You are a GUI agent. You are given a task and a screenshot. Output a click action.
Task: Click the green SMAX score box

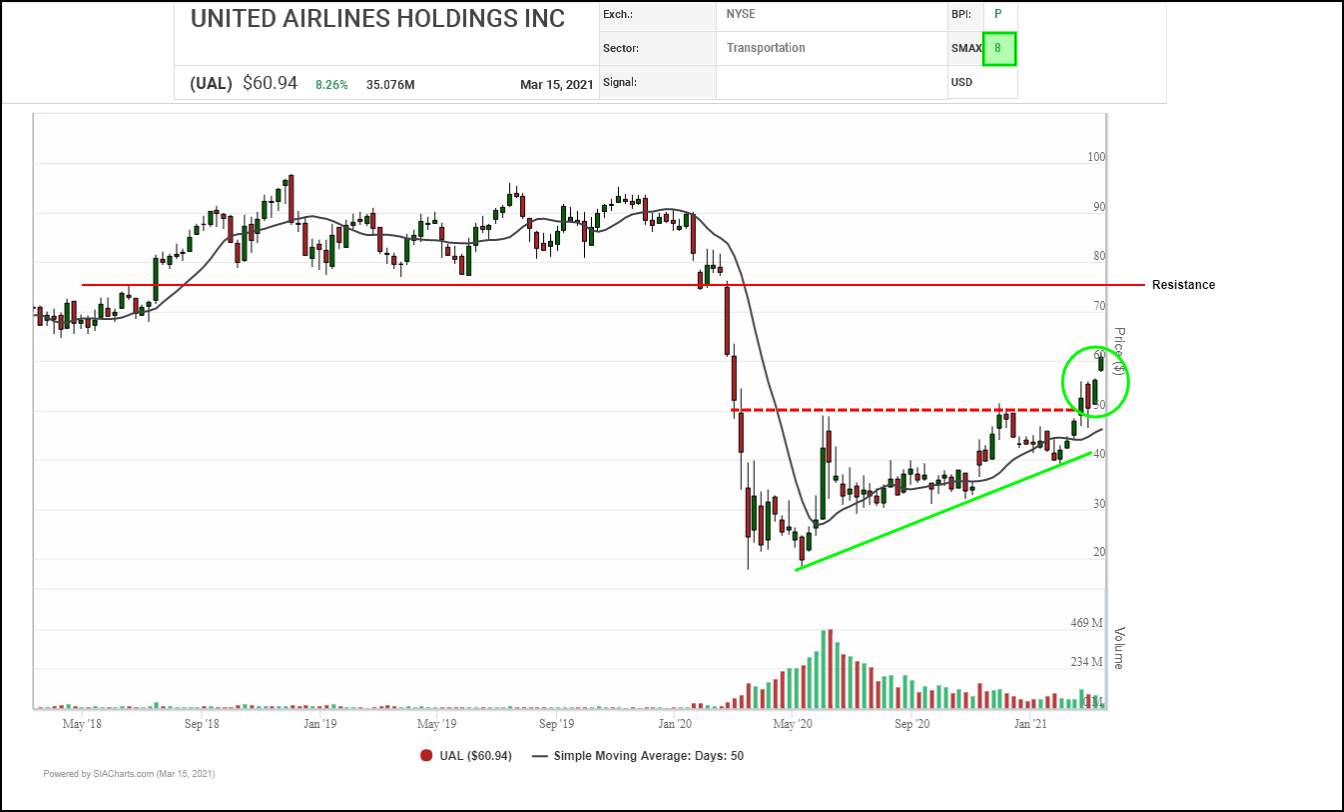tap(998, 49)
